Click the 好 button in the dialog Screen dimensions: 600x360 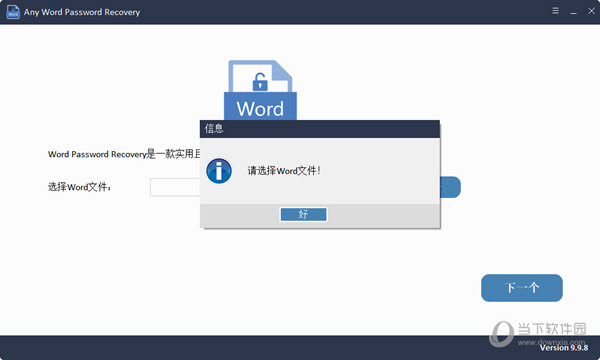point(303,214)
